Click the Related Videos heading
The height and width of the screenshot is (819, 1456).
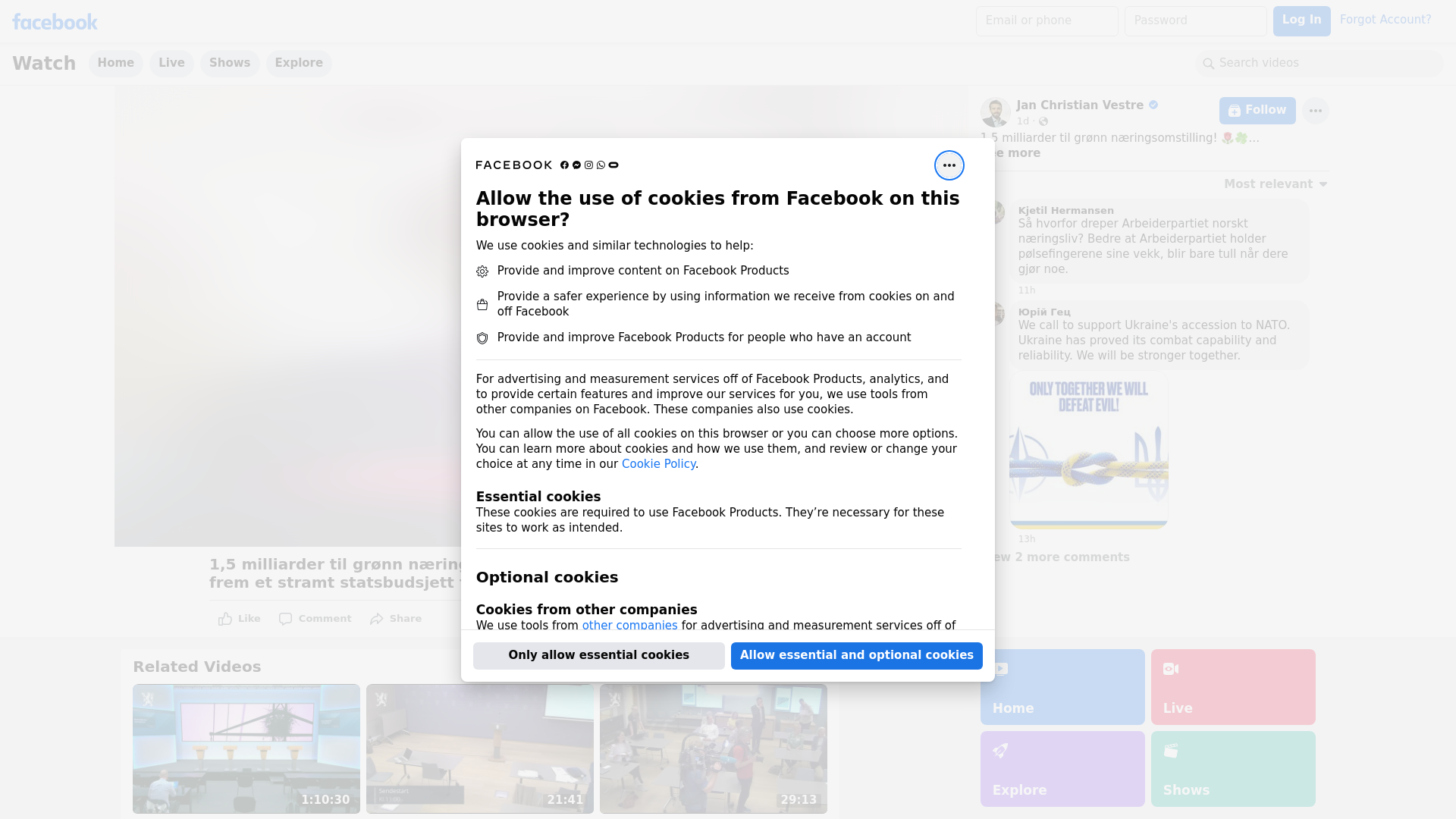197,667
